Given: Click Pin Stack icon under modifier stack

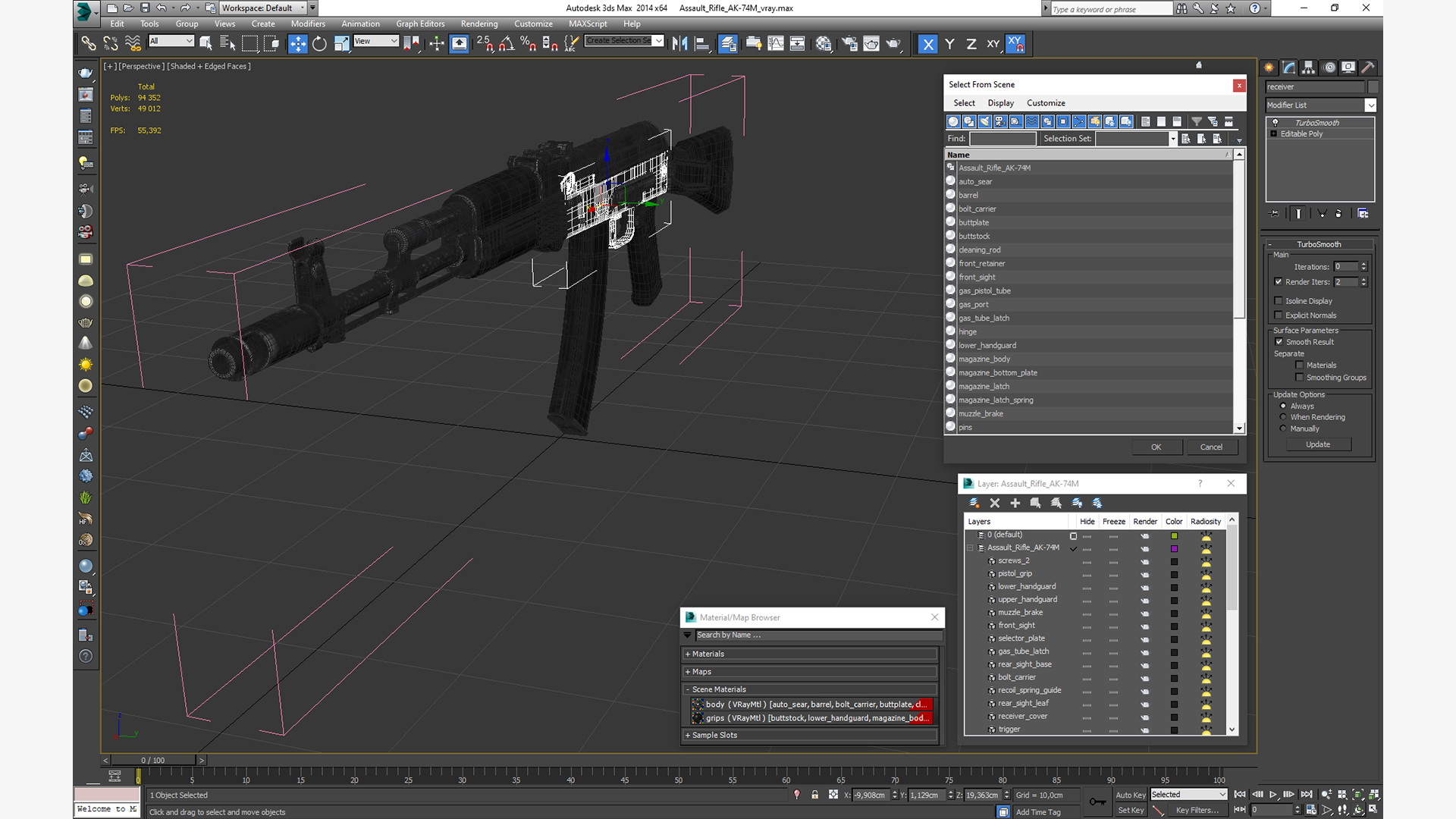Looking at the screenshot, I should pyautogui.click(x=1274, y=214).
